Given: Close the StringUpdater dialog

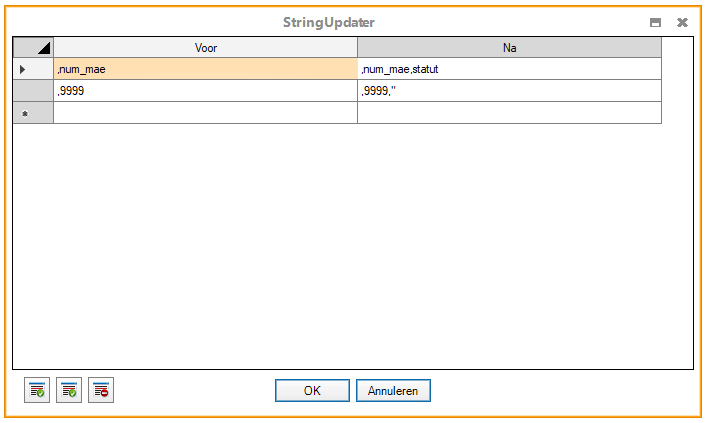Looking at the screenshot, I should [x=682, y=22].
